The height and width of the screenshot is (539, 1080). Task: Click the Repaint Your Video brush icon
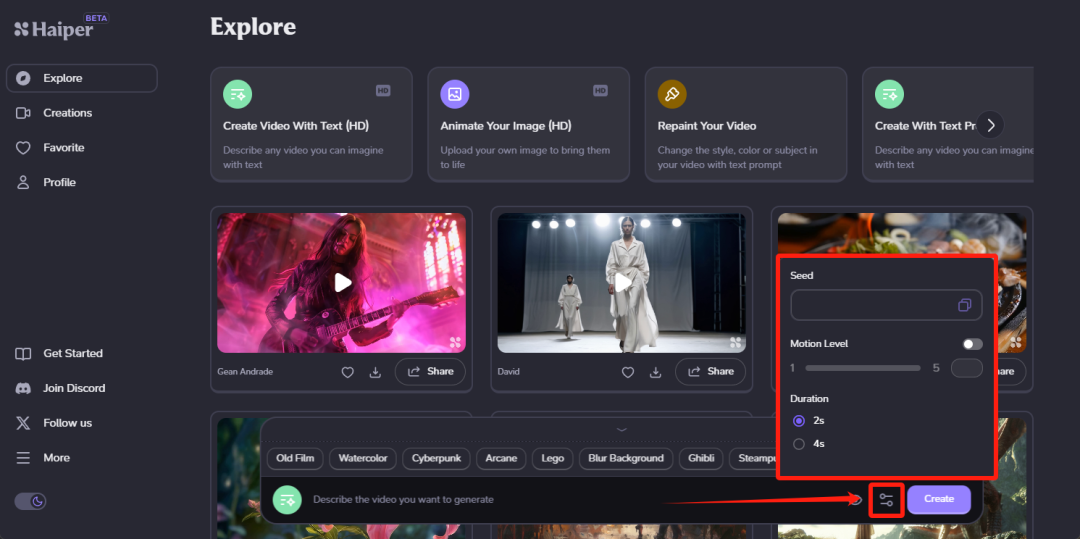click(x=672, y=94)
